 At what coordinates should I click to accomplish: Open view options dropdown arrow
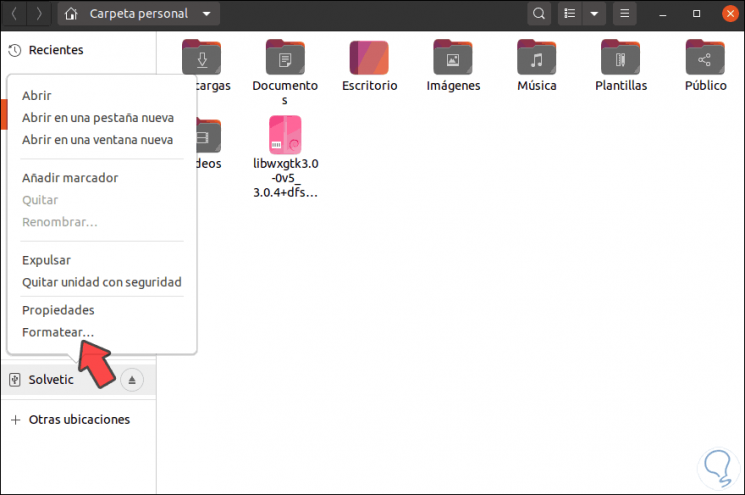click(x=594, y=14)
